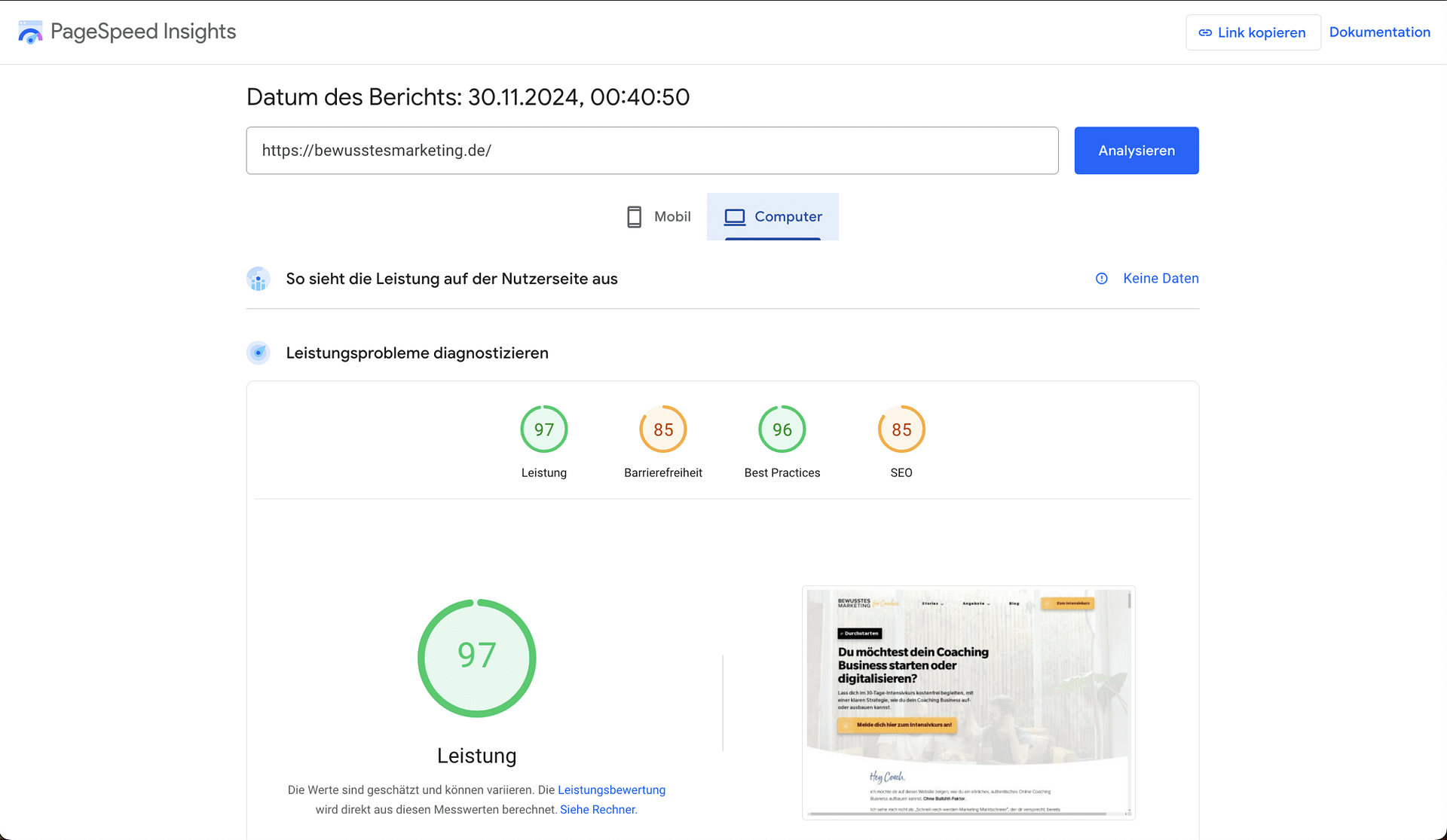Click the info icon next to Keine Daten

(x=1102, y=279)
